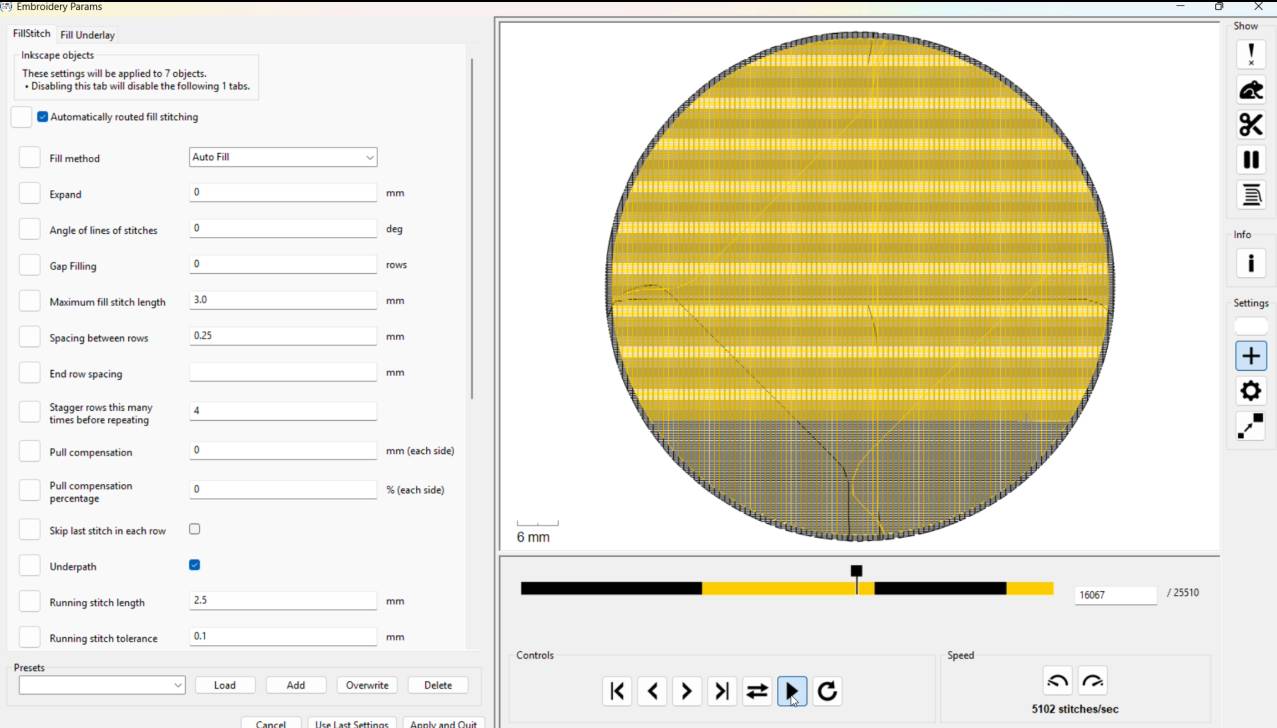Click background color swatch under Settings
Screen dimensions: 1277x728
point(1251,326)
